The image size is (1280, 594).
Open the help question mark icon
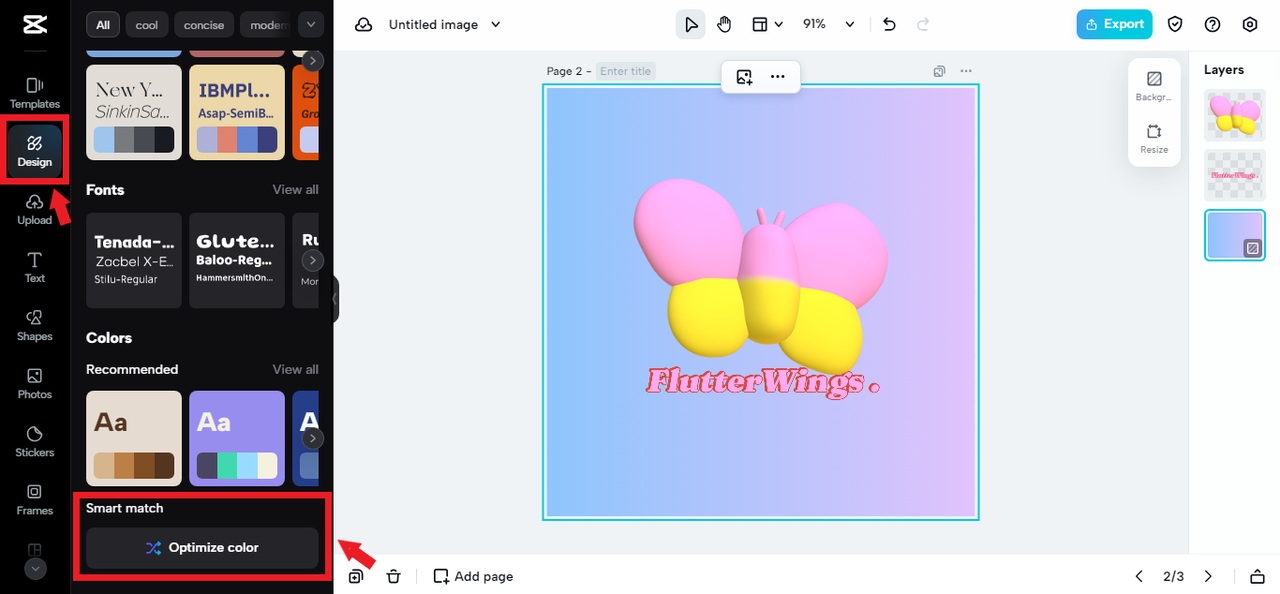click(x=1213, y=24)
